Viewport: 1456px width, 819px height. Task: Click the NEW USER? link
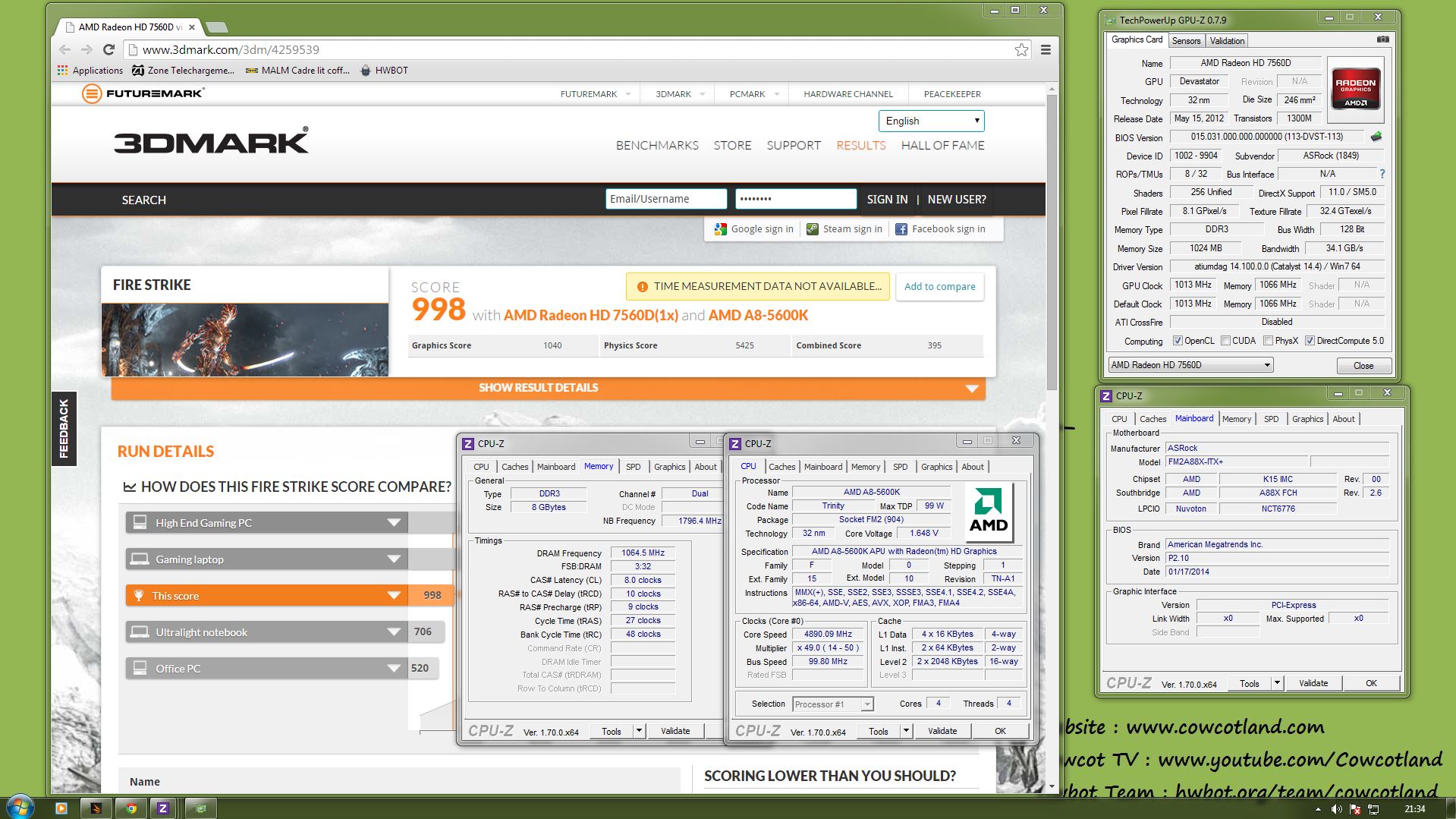click(957, 199)
